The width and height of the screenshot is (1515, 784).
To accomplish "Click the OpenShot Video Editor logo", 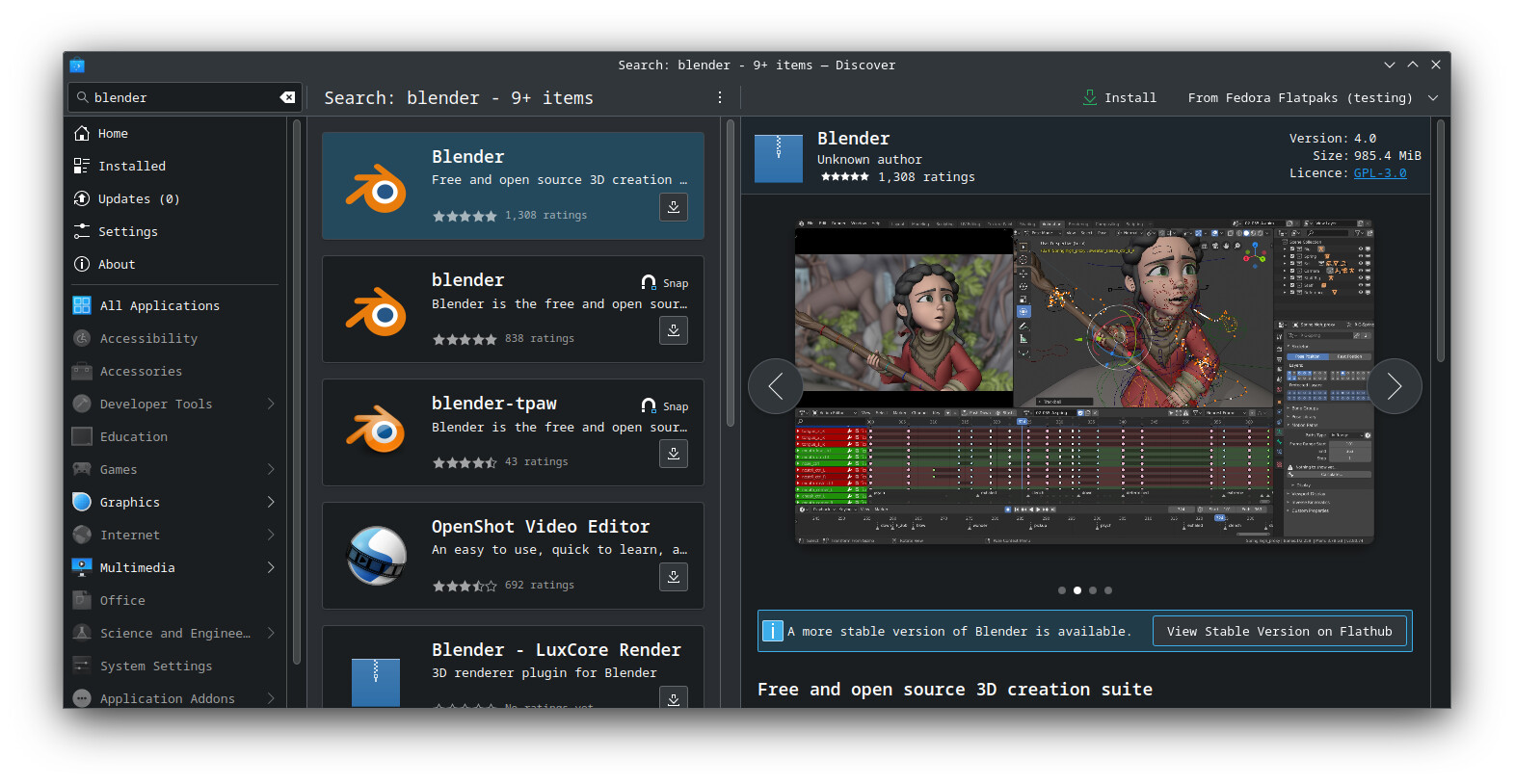I will pos(376,556).
